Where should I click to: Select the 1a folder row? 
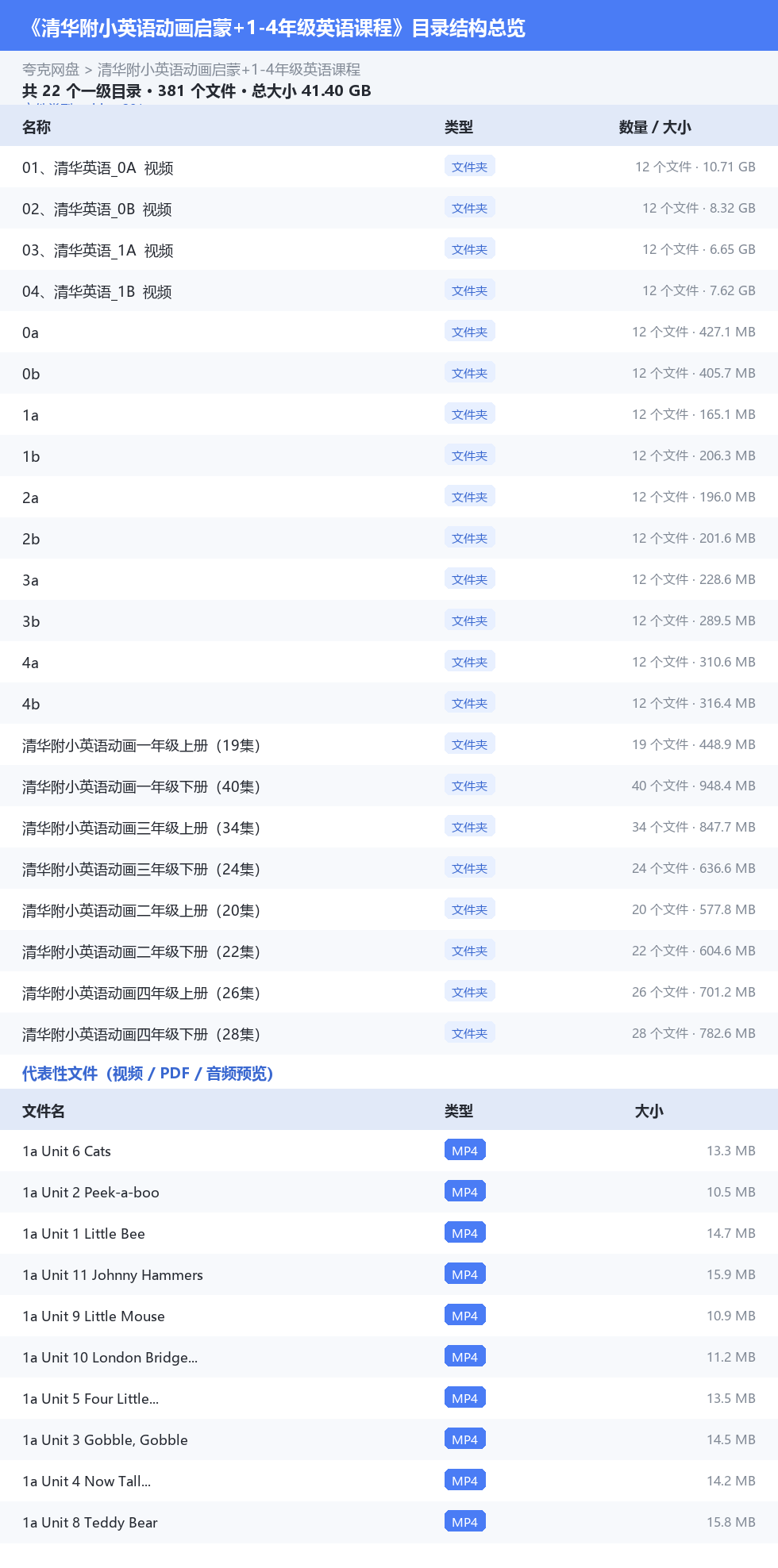coord(389,414)
